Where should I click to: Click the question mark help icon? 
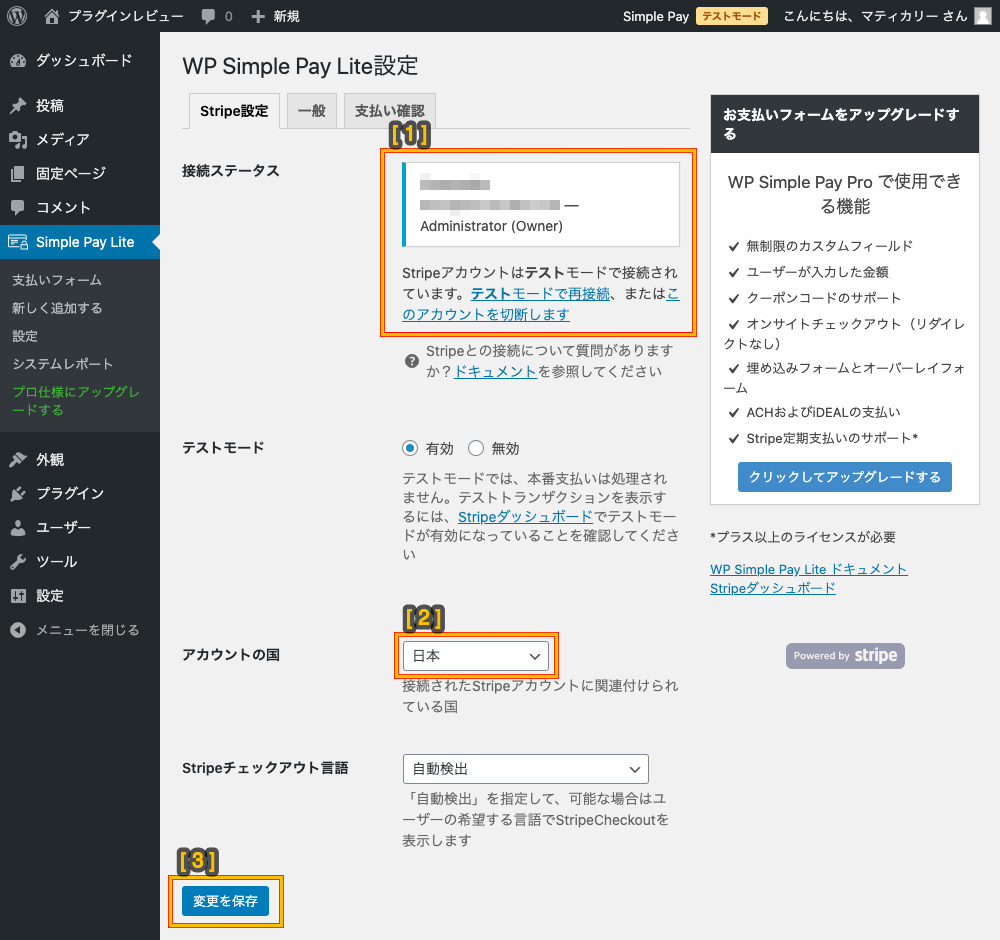tap(412, 361)
